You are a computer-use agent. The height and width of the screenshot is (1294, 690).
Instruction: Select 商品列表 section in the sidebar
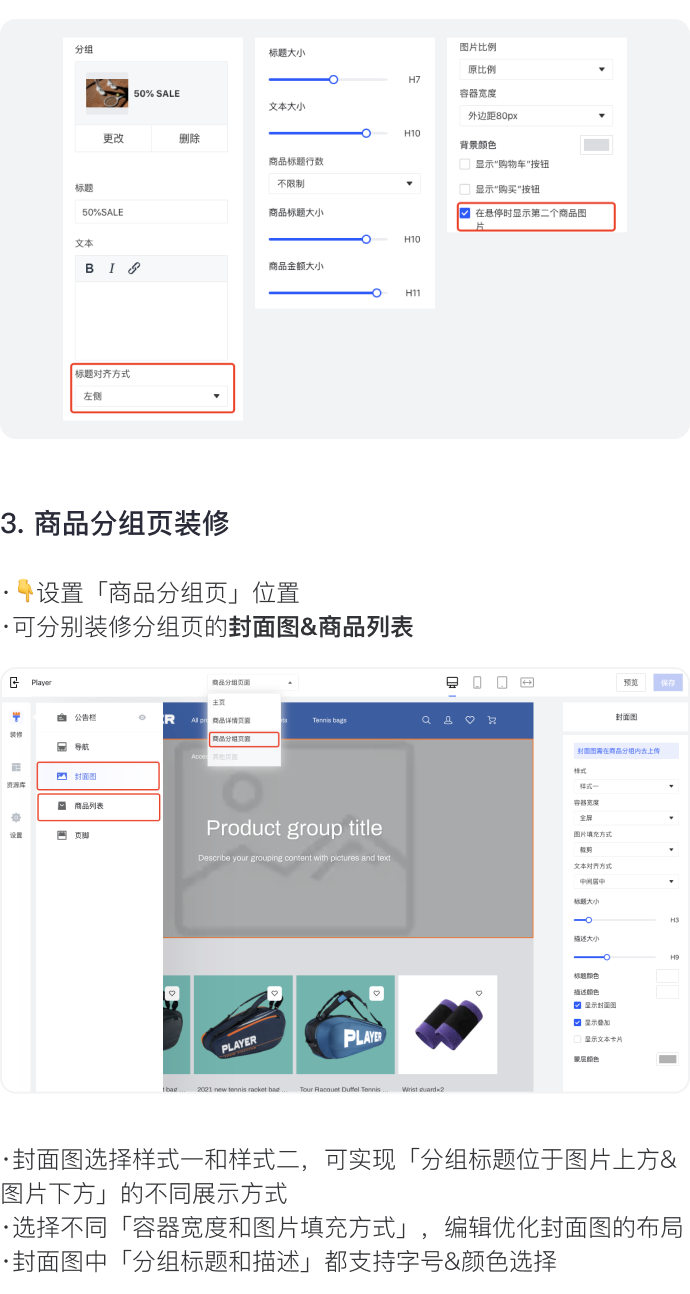98,806
